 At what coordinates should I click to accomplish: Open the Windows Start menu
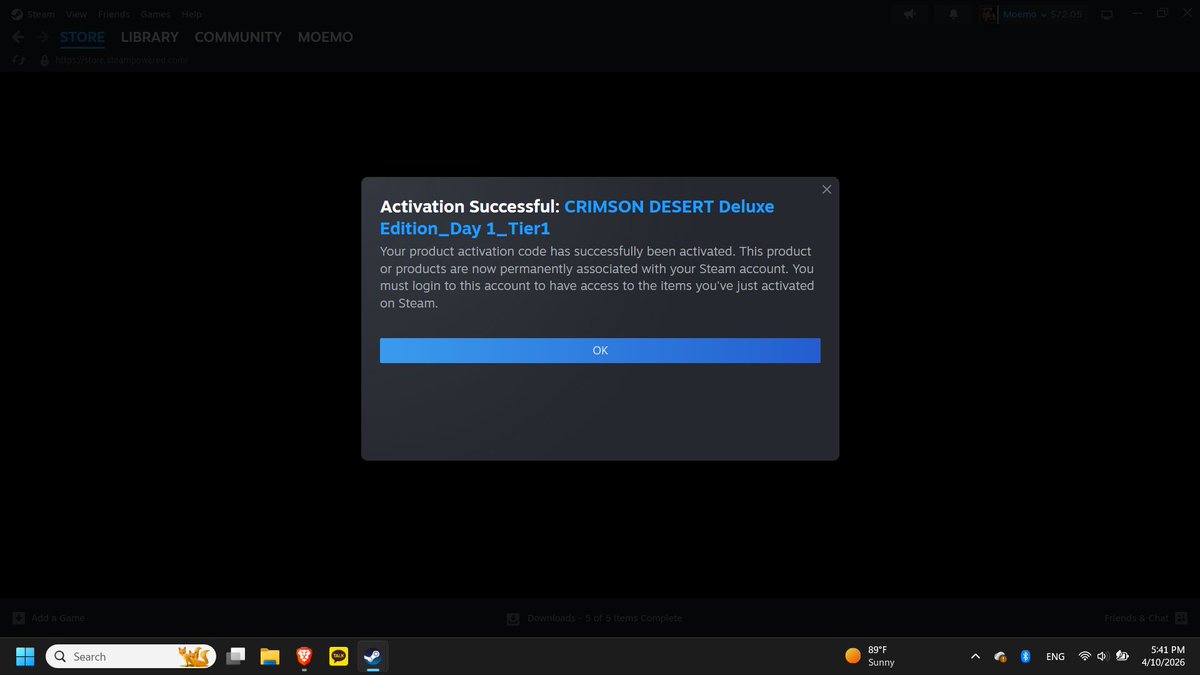coord(24,656)
